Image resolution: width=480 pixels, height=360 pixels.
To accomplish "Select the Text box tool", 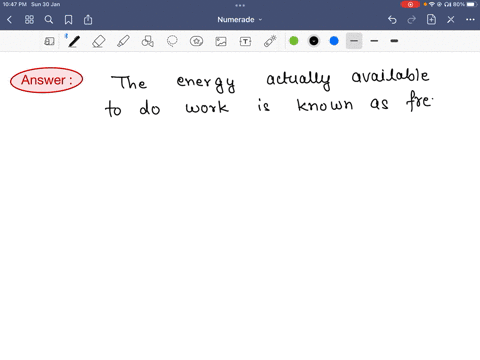I will 245,41.
